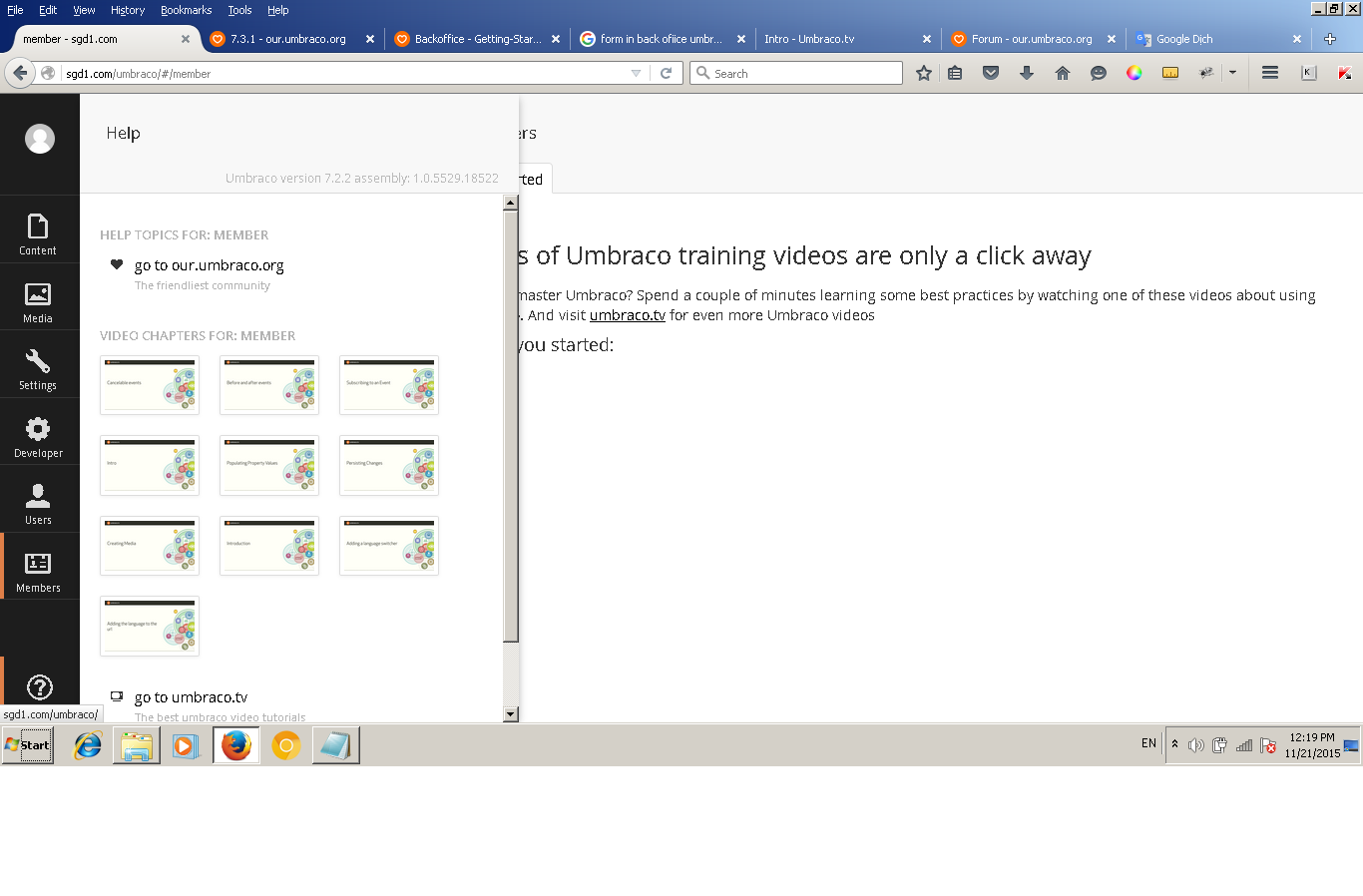The height and width of the screenshot is (896, 1363).
Task: Play the 'Subscribing to an Event' video
Action: point(389,385)
